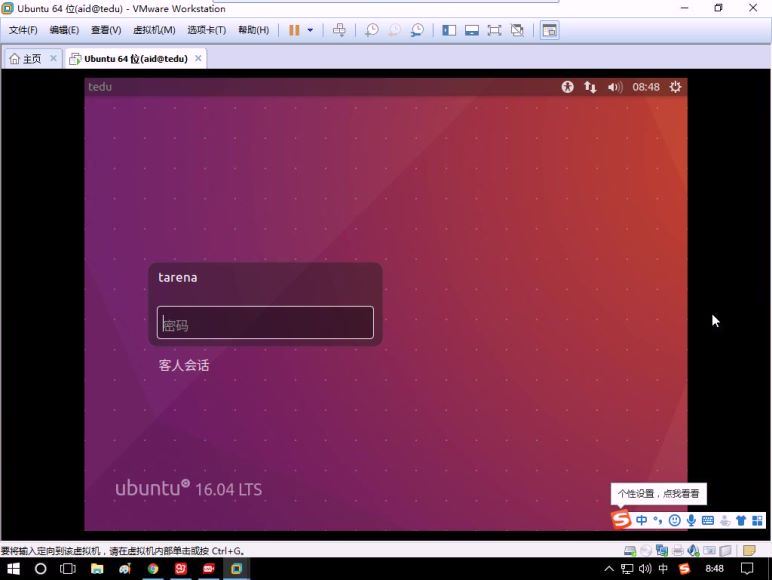Open the Sogou toolbox grid icon
The image size is (772, 580).
pyautogui.click(x=757, y=520)
